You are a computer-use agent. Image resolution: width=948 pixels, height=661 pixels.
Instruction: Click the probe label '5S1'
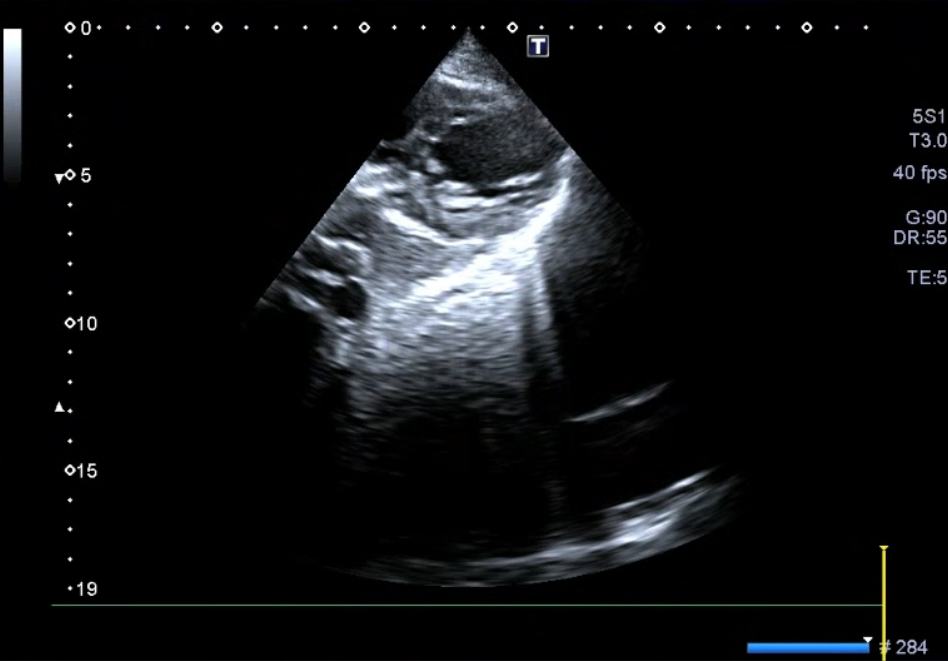[929, 116]
